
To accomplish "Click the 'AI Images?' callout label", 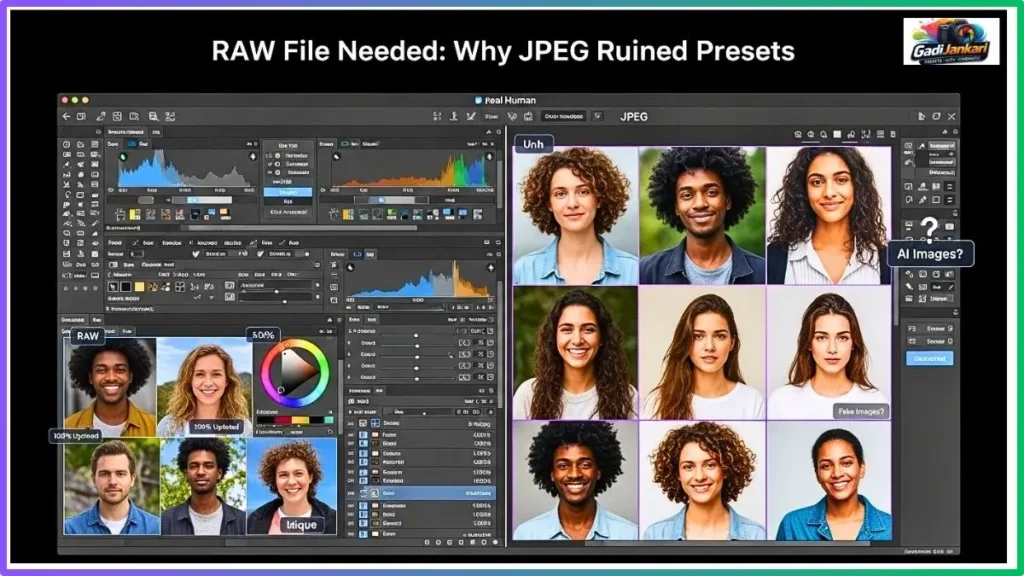I will (x=930, y=254).
